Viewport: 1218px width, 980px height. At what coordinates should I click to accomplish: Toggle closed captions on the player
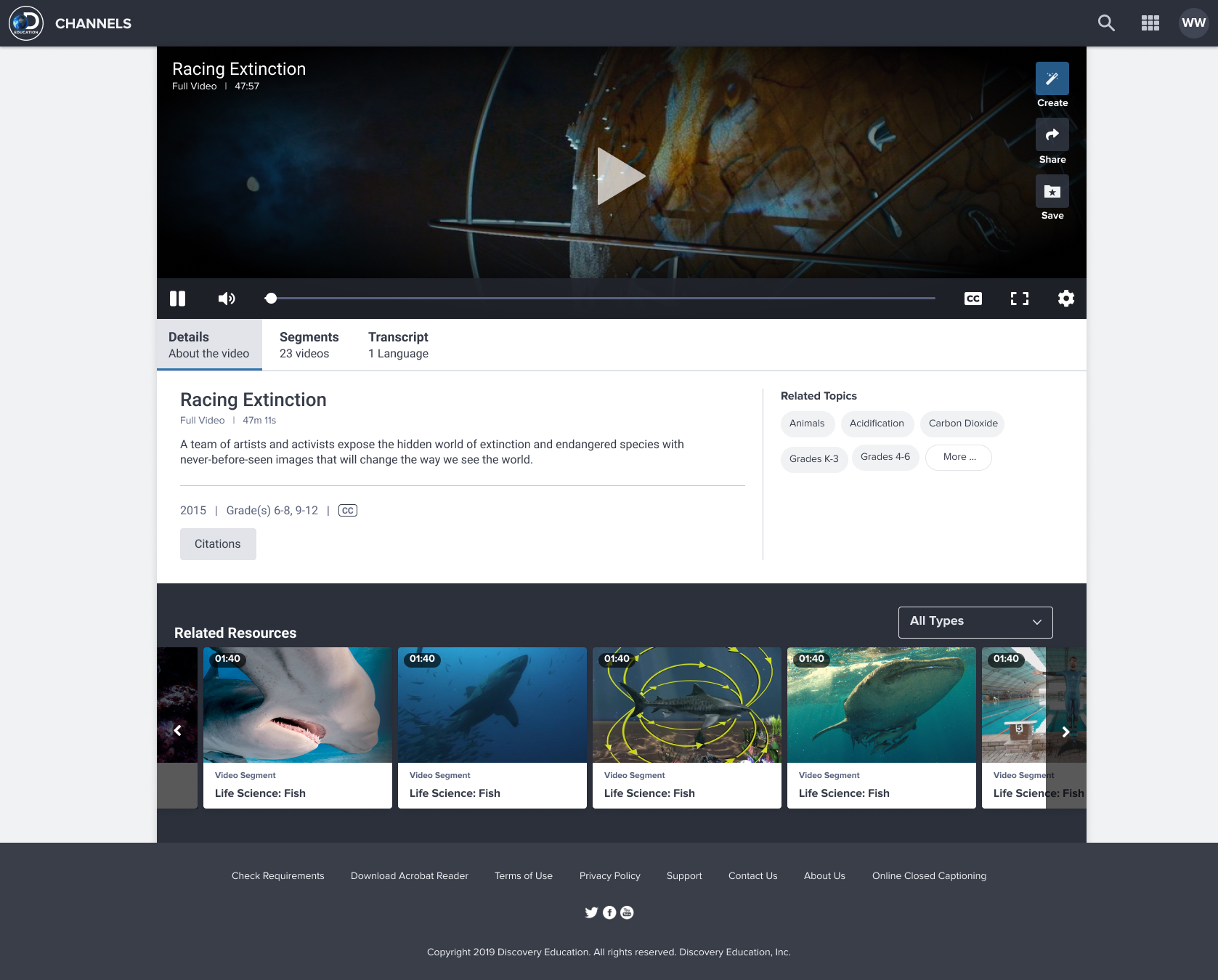pyautogui.click(x=973, y=298)
